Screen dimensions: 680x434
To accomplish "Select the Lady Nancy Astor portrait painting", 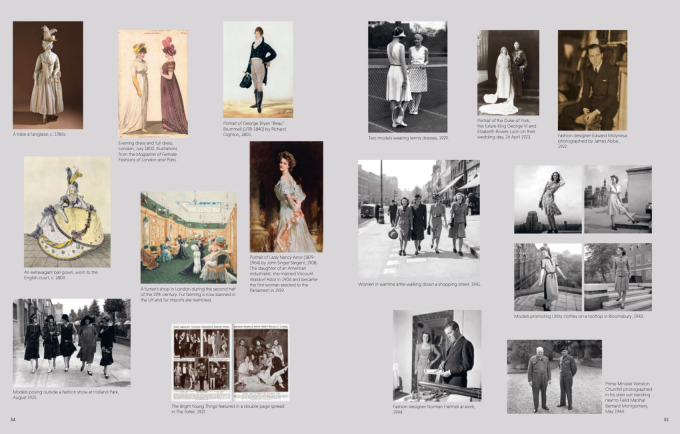I will [286, 197].
